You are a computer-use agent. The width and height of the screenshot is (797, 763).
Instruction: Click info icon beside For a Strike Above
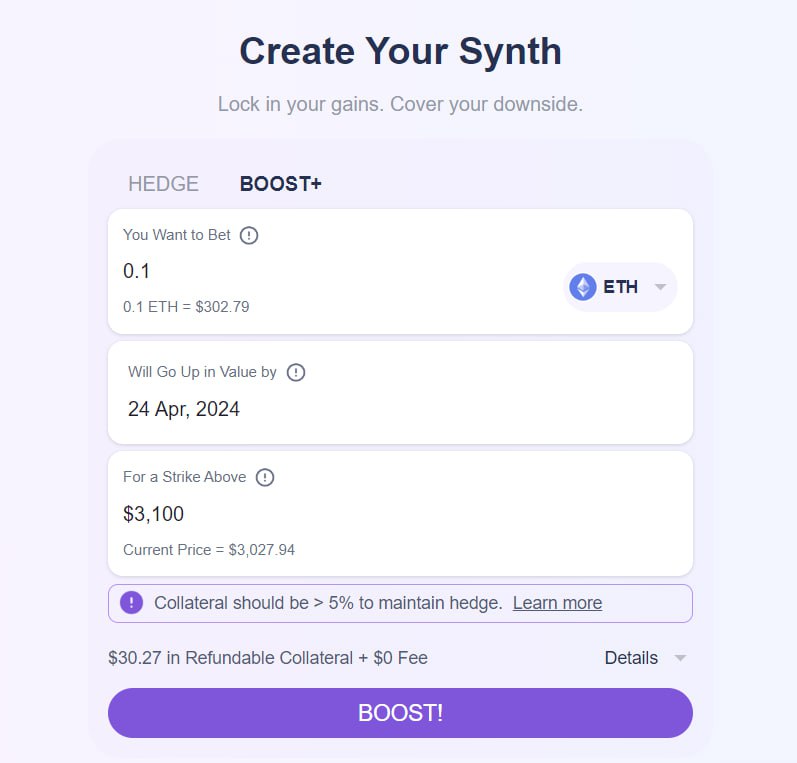click(x=265, y=477)
